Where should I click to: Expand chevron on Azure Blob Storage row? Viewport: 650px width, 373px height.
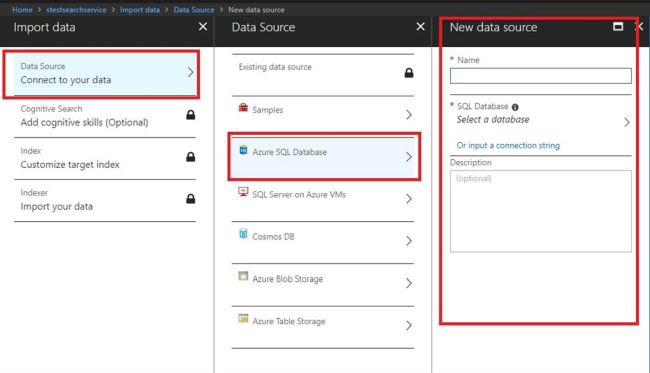pos(409,283)
